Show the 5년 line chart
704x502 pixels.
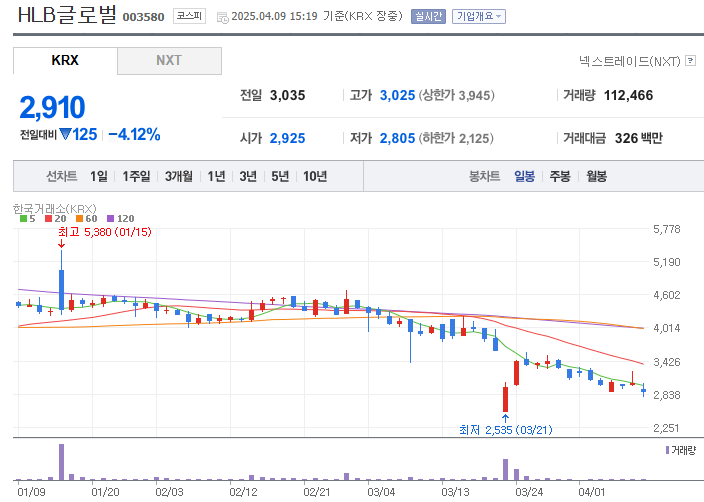point(280,176)
